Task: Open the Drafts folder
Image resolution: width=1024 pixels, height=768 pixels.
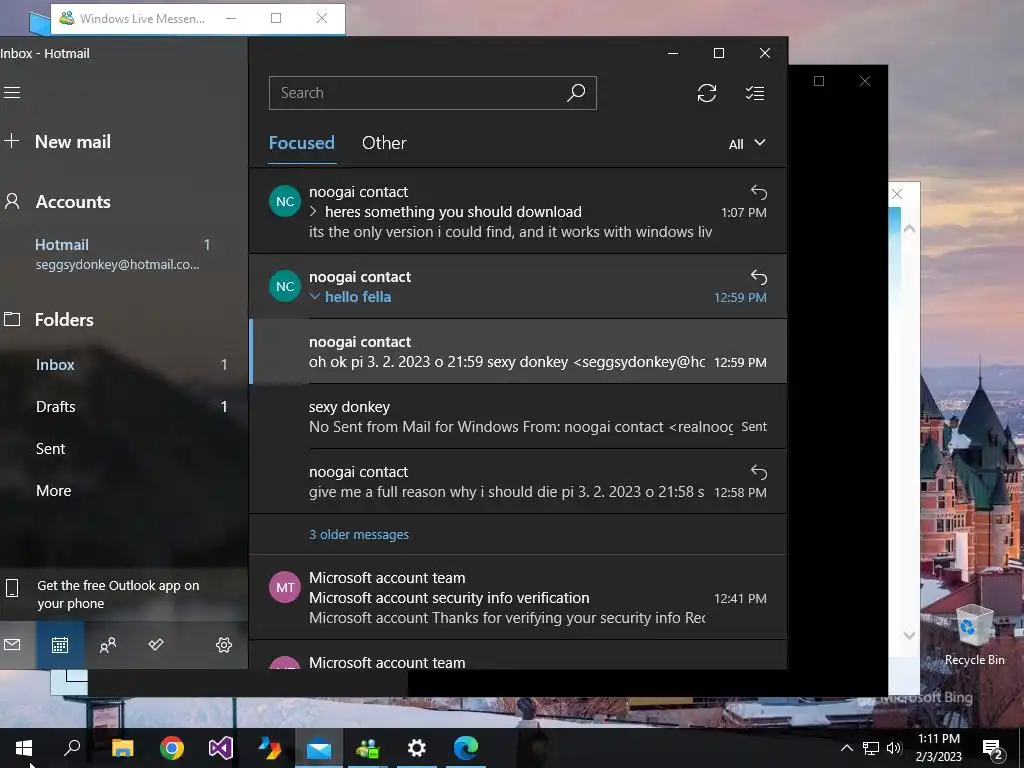Action: pyautogui.click(x=124, y=406)
